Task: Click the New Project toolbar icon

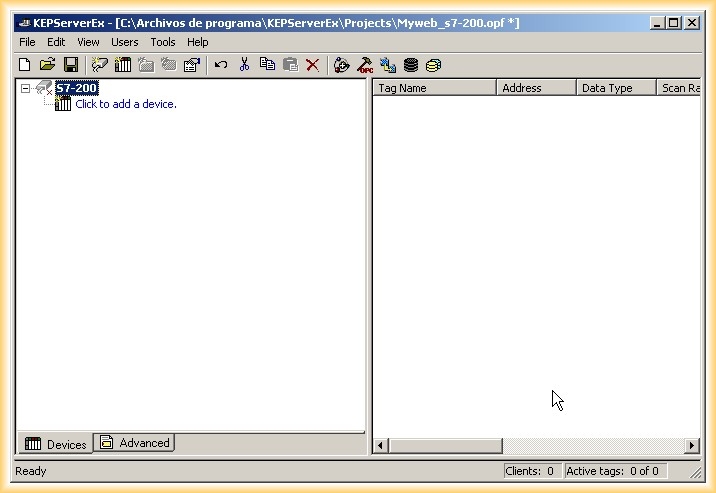Action: point(25,65)
